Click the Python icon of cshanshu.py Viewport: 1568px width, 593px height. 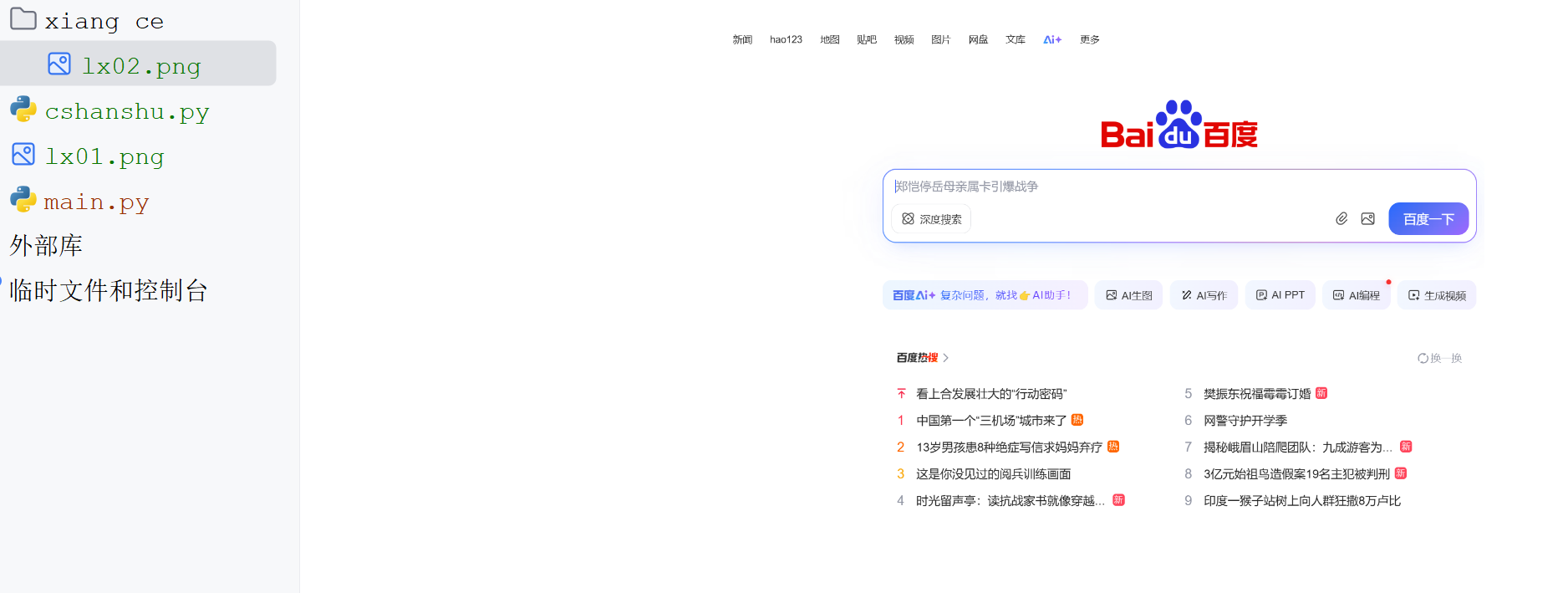(x=23, y=109)
